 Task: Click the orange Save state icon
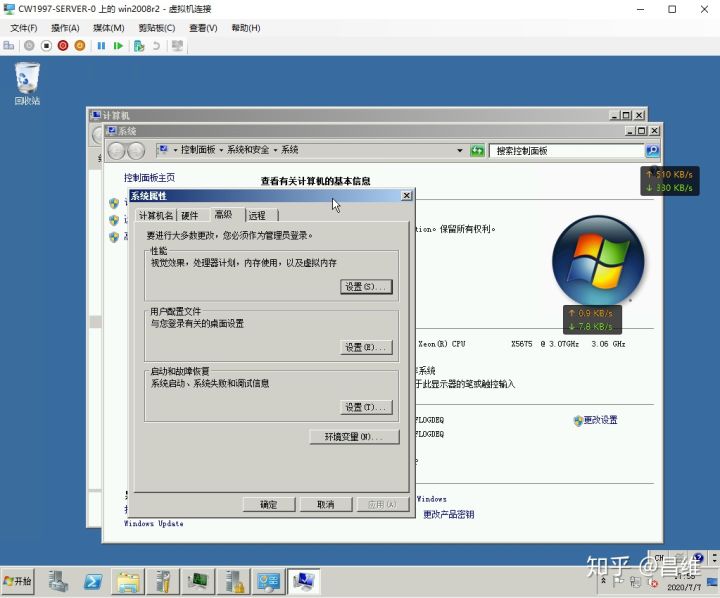tap(79, 45)
